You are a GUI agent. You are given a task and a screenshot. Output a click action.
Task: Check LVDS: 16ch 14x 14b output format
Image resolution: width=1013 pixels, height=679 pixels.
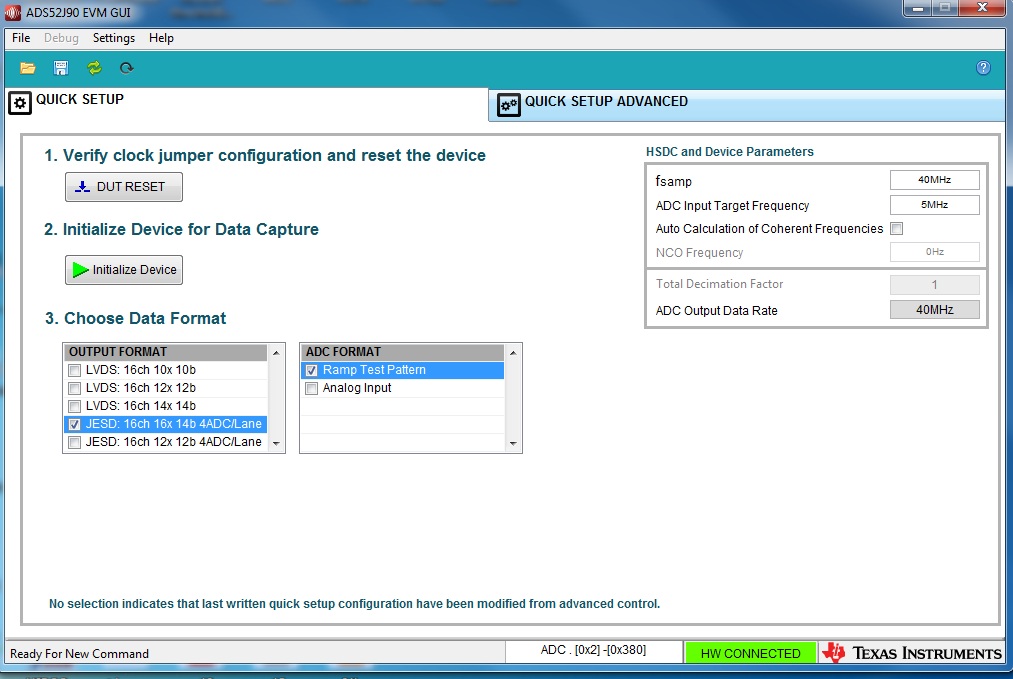pyautogui.click(x=74, y=406)
